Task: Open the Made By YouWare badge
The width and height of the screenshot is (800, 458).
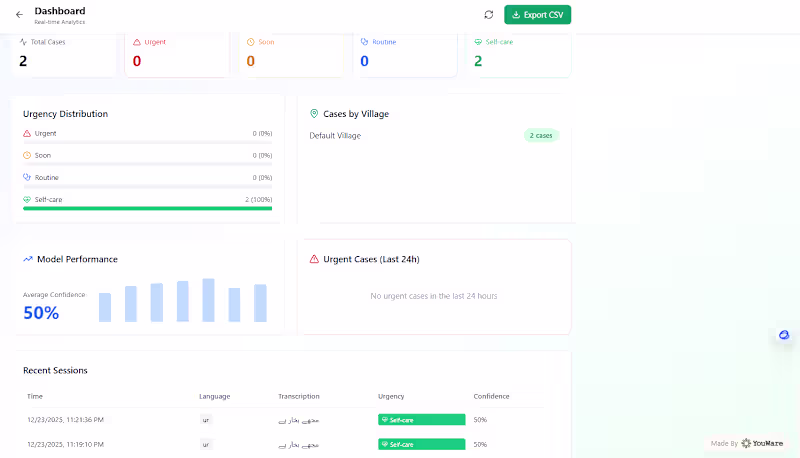Action: [746, 443]
